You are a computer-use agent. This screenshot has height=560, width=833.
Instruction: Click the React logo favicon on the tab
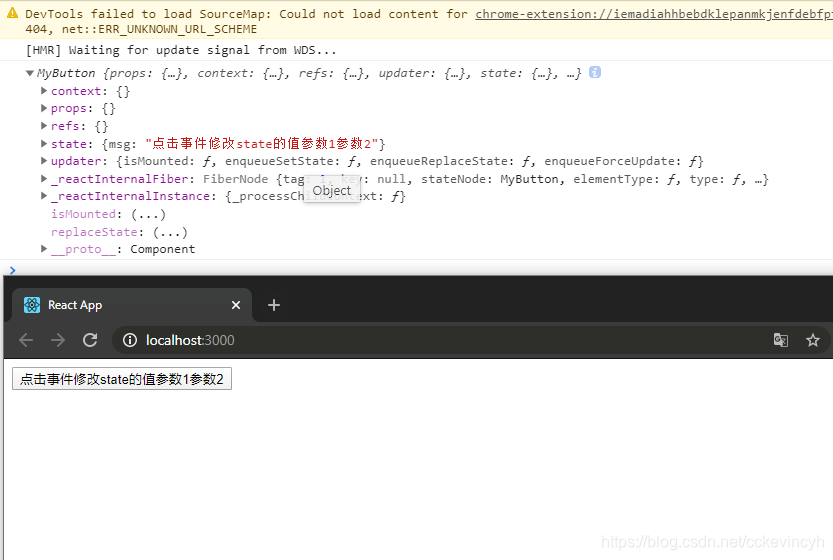pos(32,305)
